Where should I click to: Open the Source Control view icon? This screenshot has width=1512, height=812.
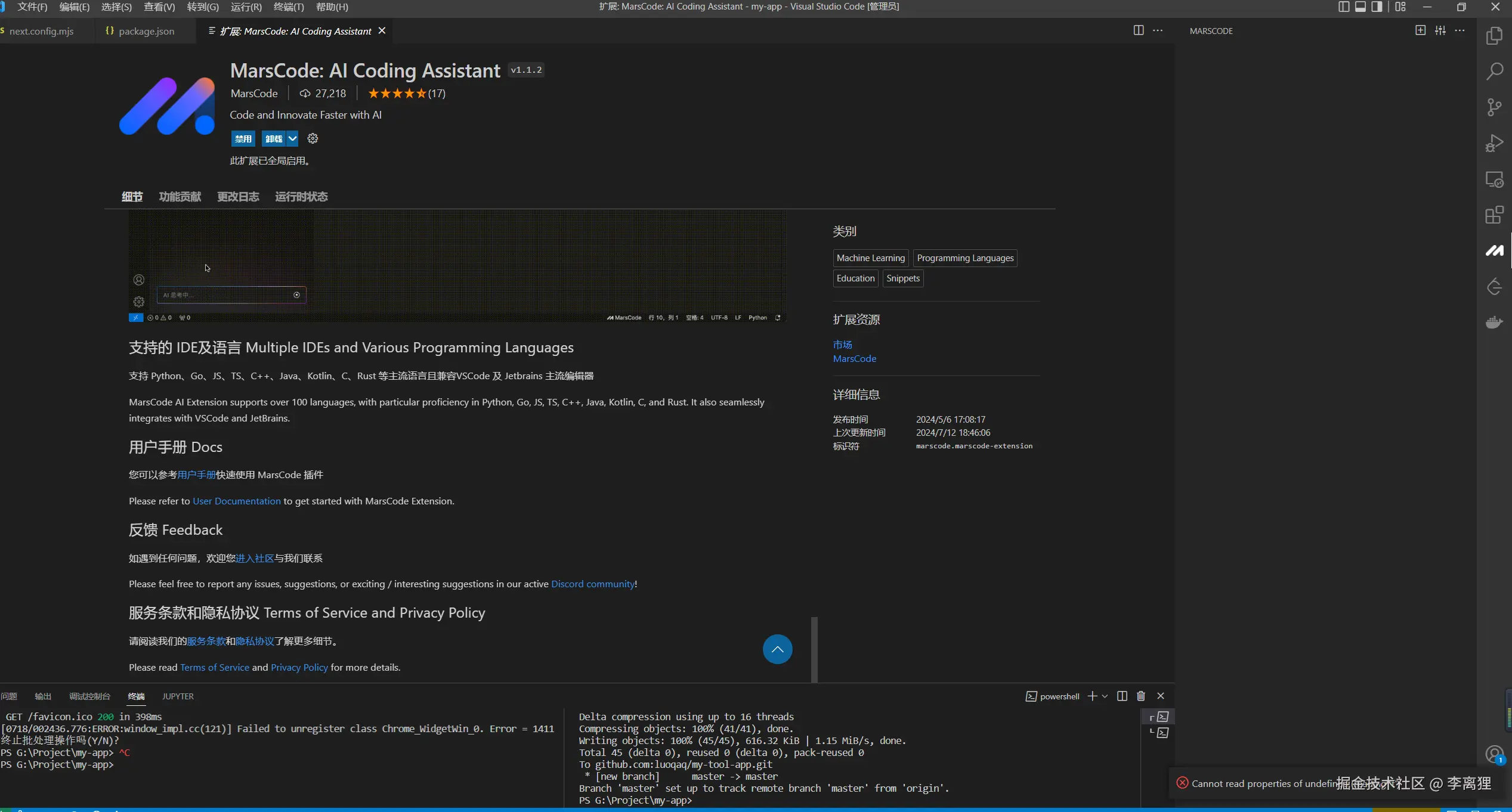point(1494,107)
